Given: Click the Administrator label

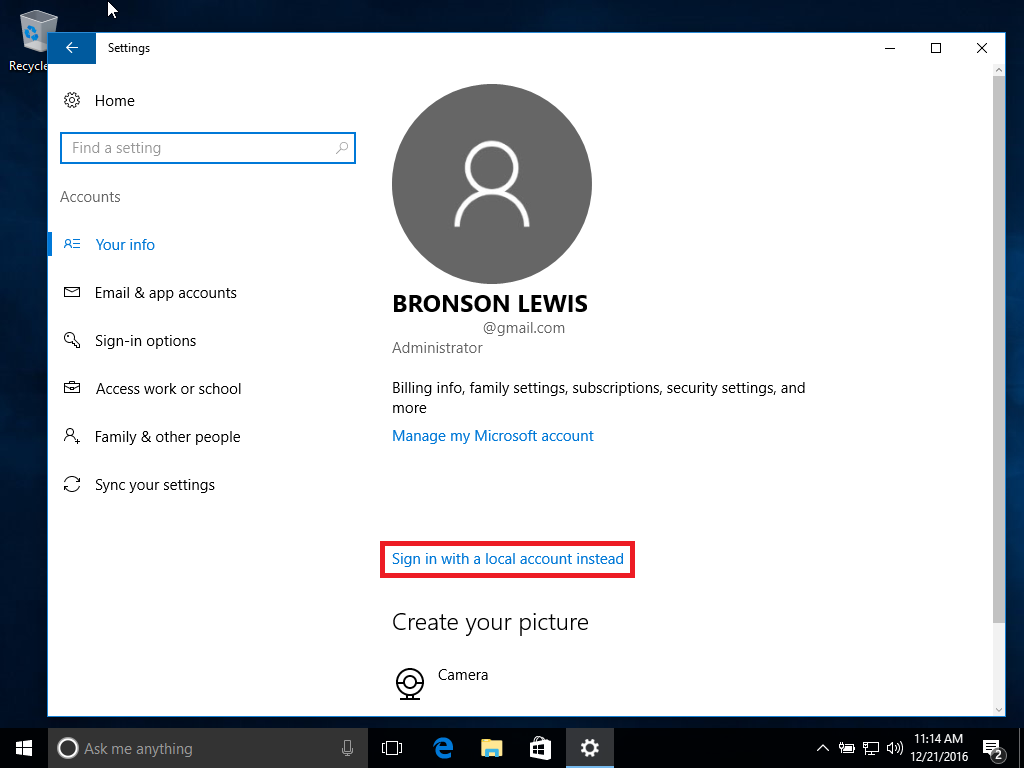Looking at the screenshot, I should [x=437, y=347].
